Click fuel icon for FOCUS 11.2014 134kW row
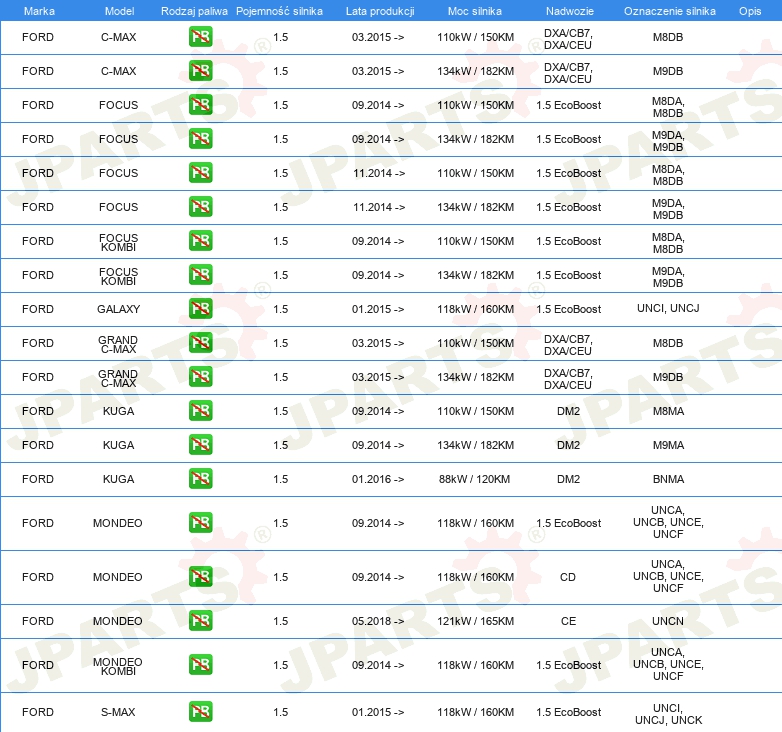Image resolution: width=782 pixels, height=732 pixels. [x=200, y=206]
